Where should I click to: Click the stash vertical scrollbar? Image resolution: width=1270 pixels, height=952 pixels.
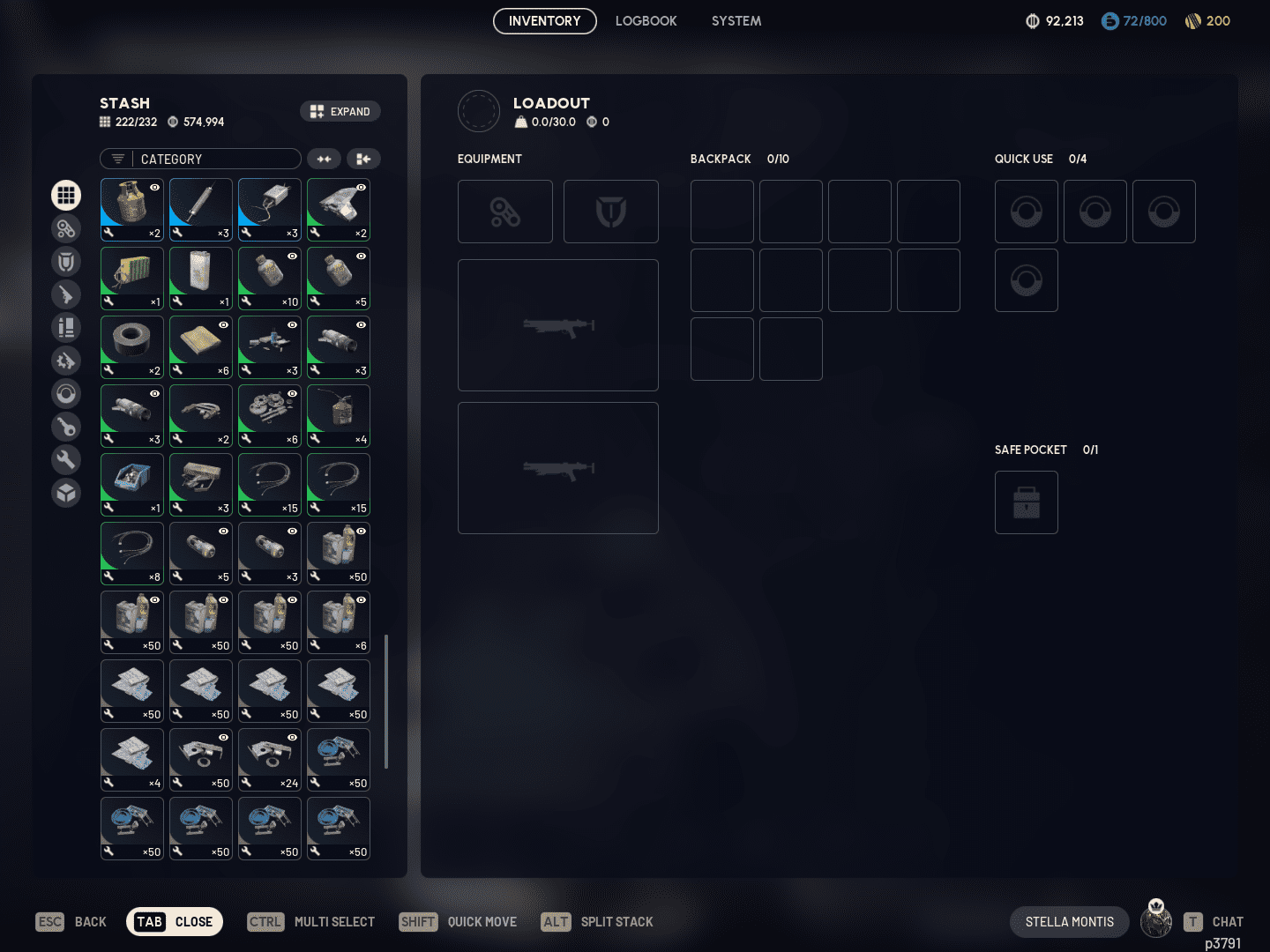(386, 701)
